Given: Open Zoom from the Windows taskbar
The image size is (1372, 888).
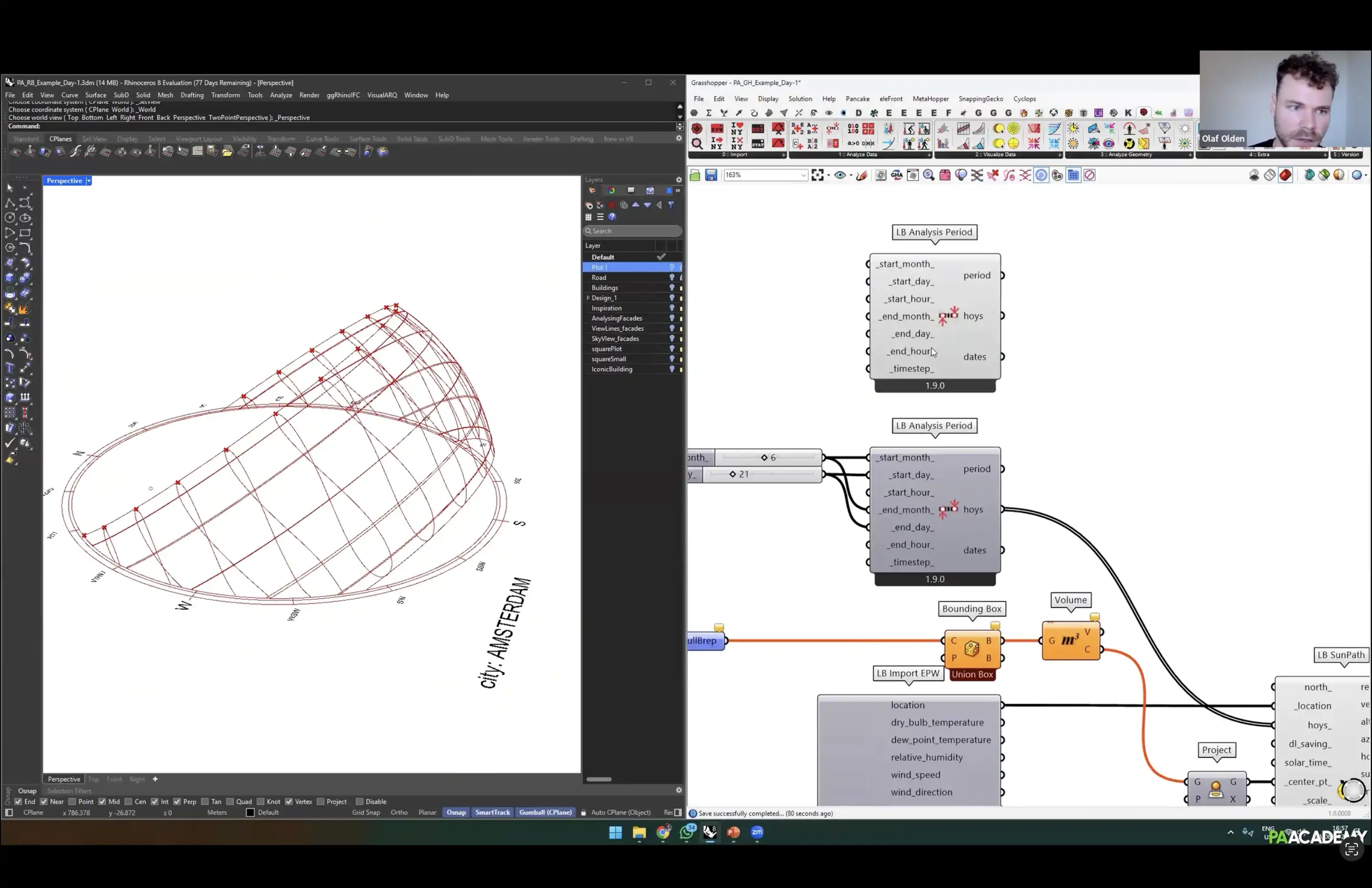Looking at the screenshot, I should (x=757, y=832).
